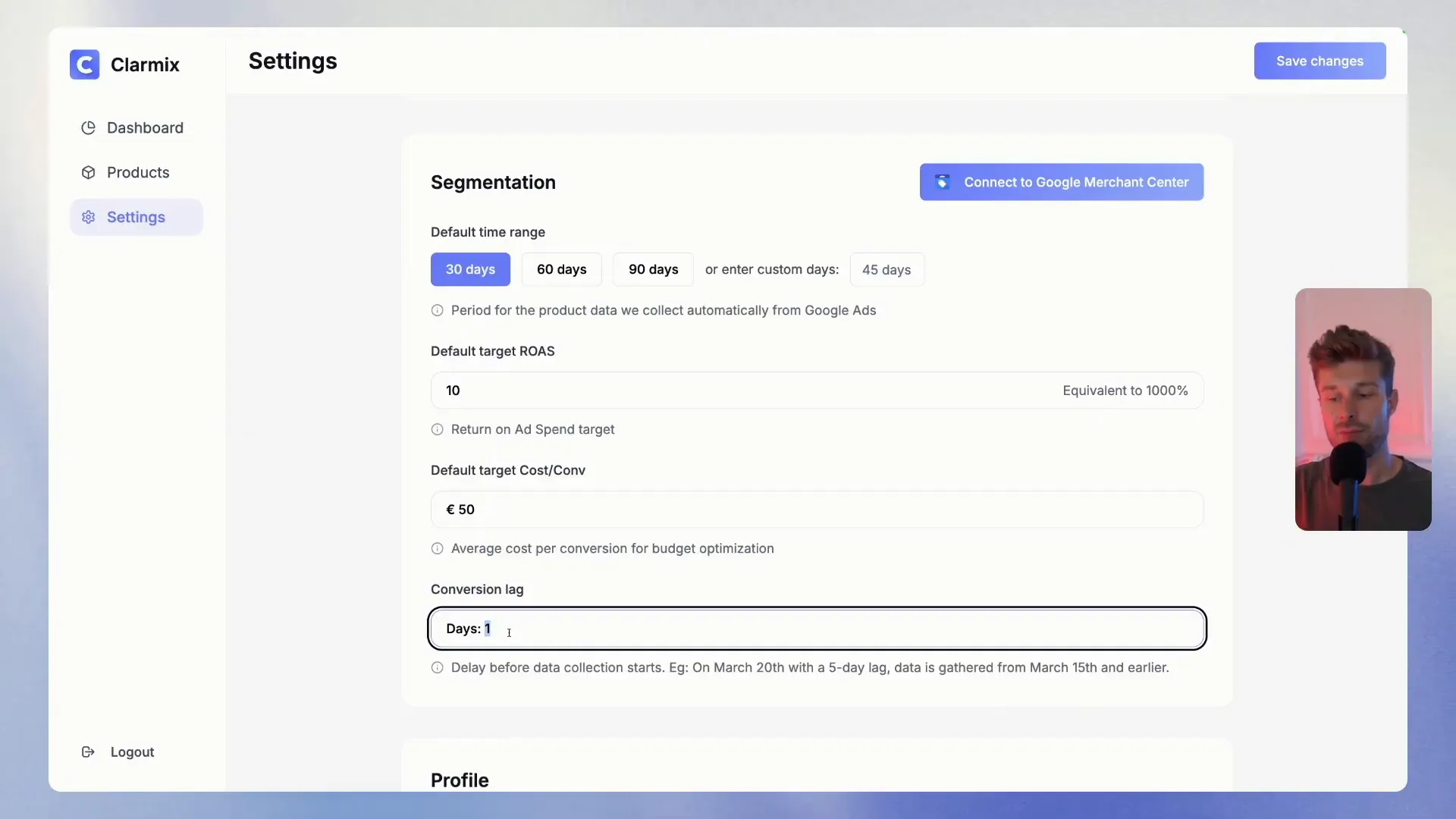Open the Products page
Screen dimensions: 1456x819
(x=138, y=172)
